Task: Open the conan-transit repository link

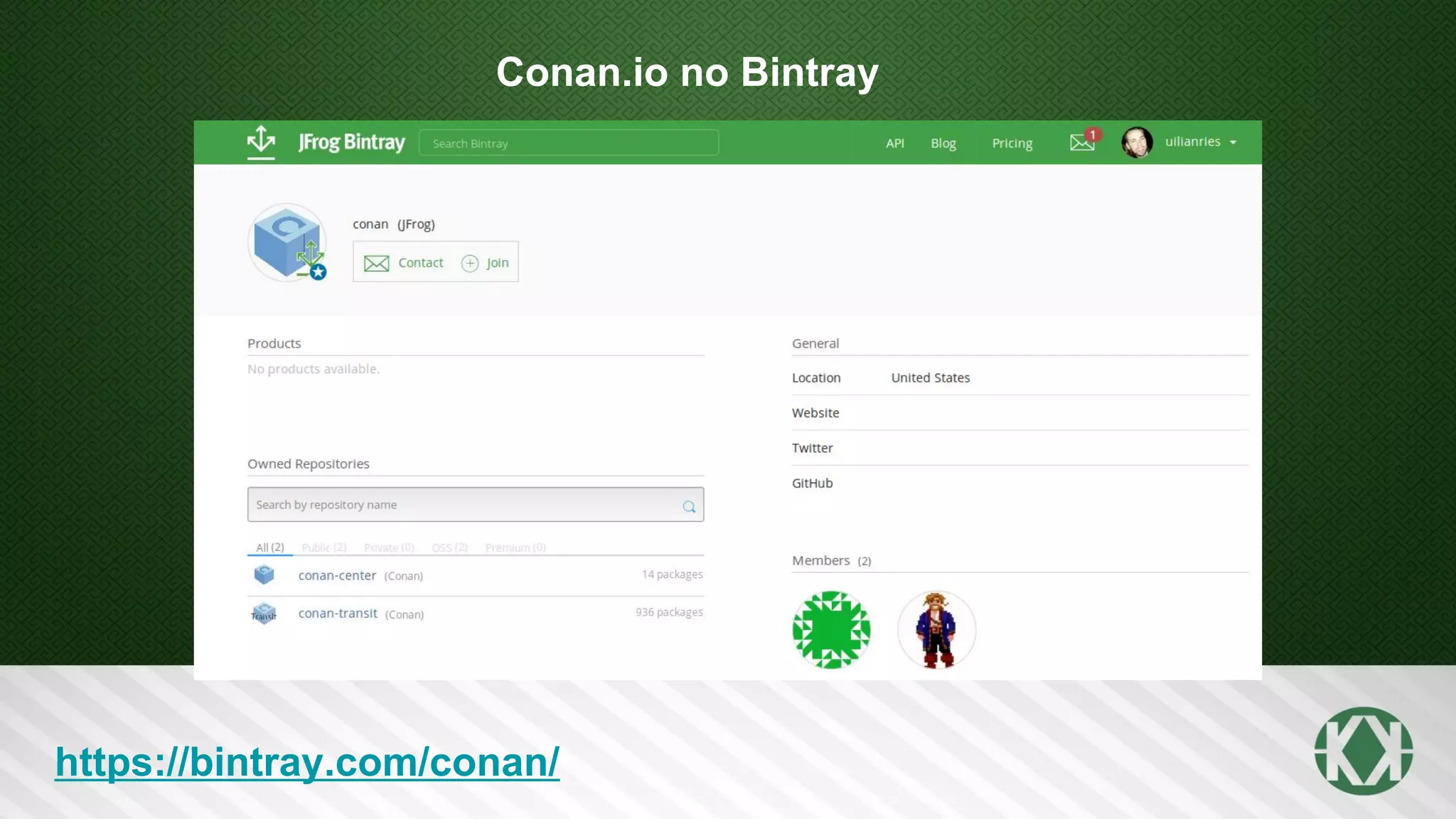Action: [x=338, y=614]
